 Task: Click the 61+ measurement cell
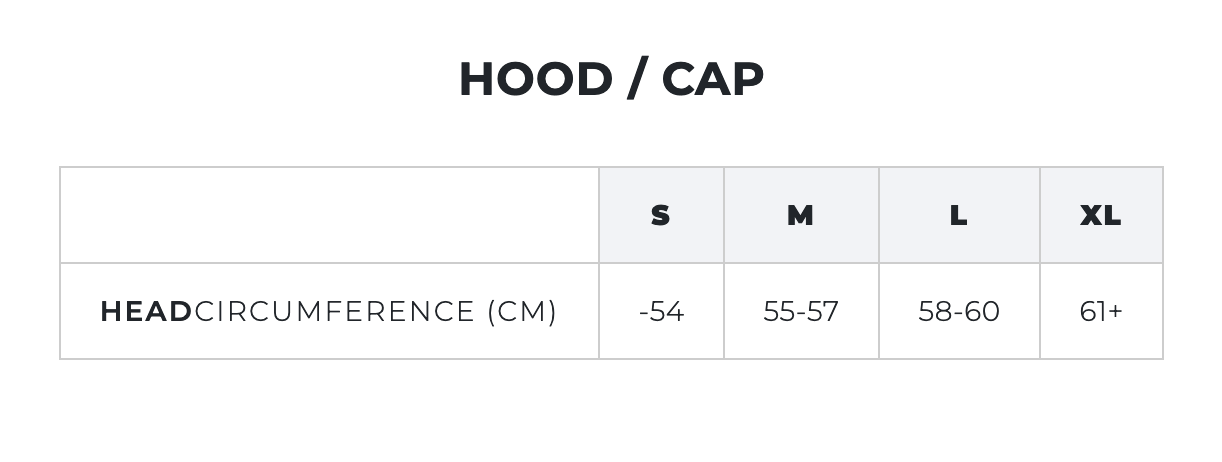1101,311
